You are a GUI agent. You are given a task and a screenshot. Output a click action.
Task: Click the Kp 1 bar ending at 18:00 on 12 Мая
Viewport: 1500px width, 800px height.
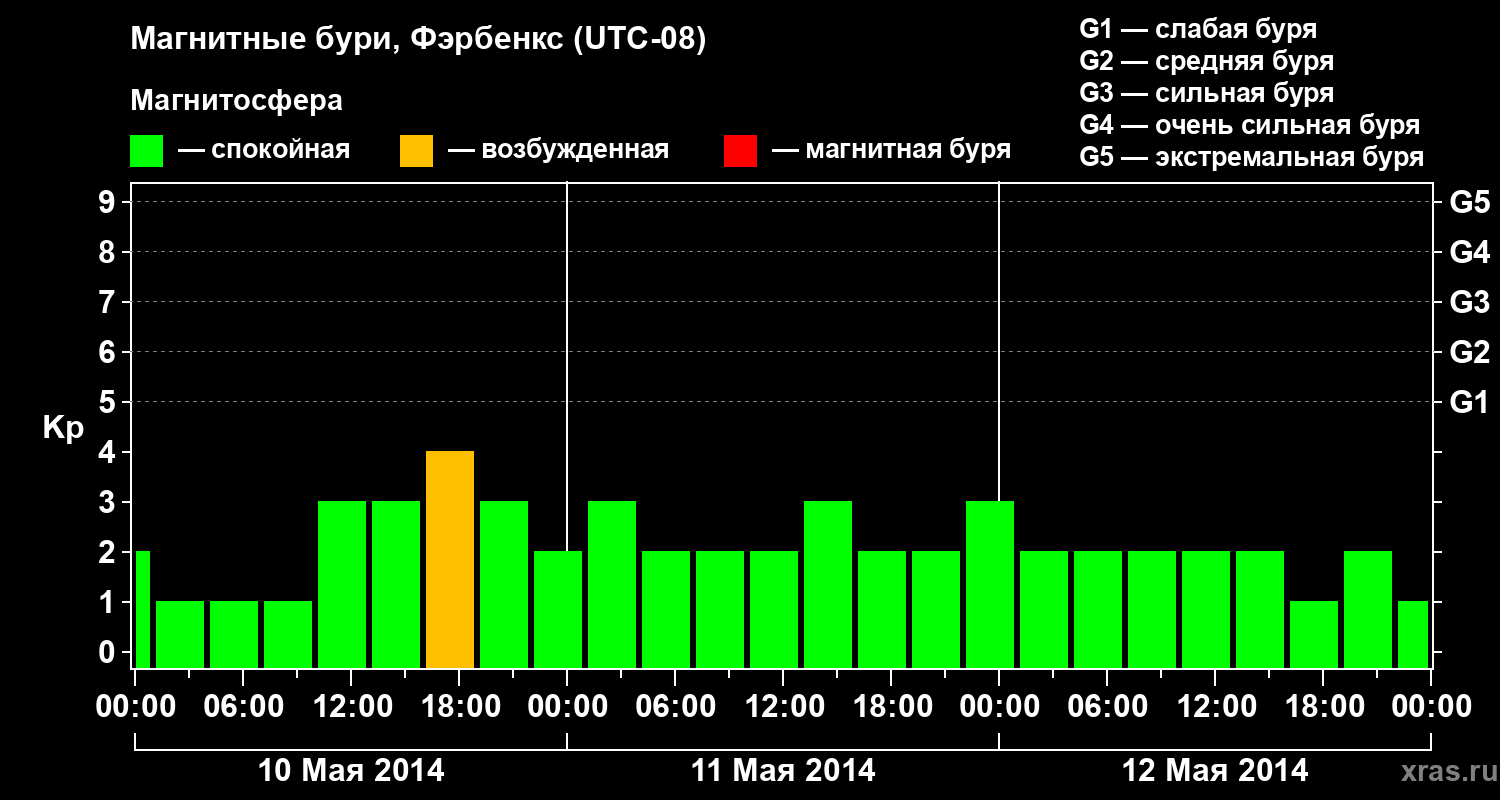pos(1314,635)
